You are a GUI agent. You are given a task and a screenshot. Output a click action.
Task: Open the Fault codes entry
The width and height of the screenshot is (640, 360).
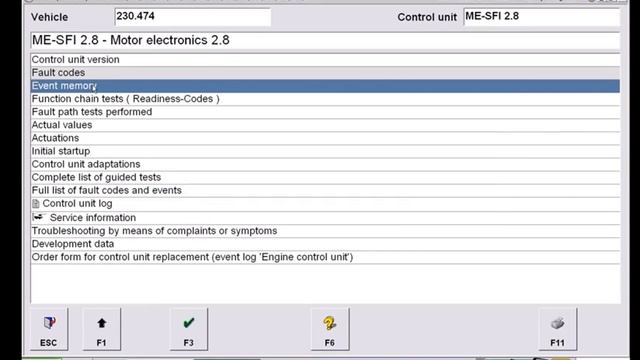click(325, 73)
